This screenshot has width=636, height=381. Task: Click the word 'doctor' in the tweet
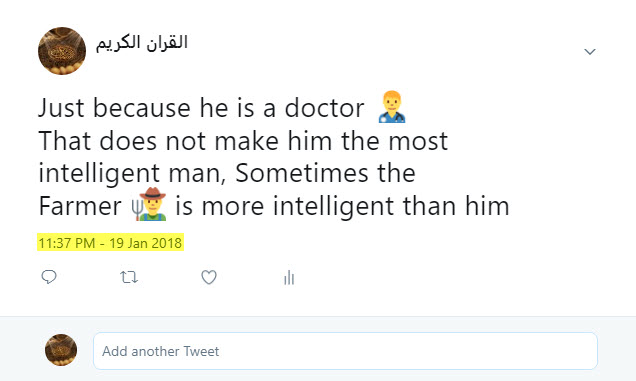click(324, 108)
